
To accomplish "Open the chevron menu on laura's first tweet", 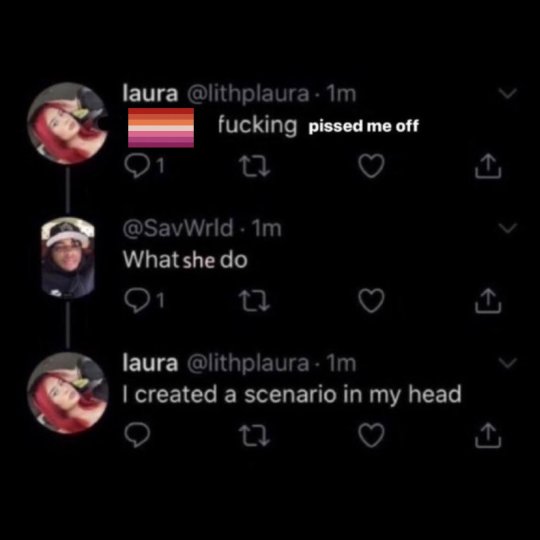I will click(508, 93).
